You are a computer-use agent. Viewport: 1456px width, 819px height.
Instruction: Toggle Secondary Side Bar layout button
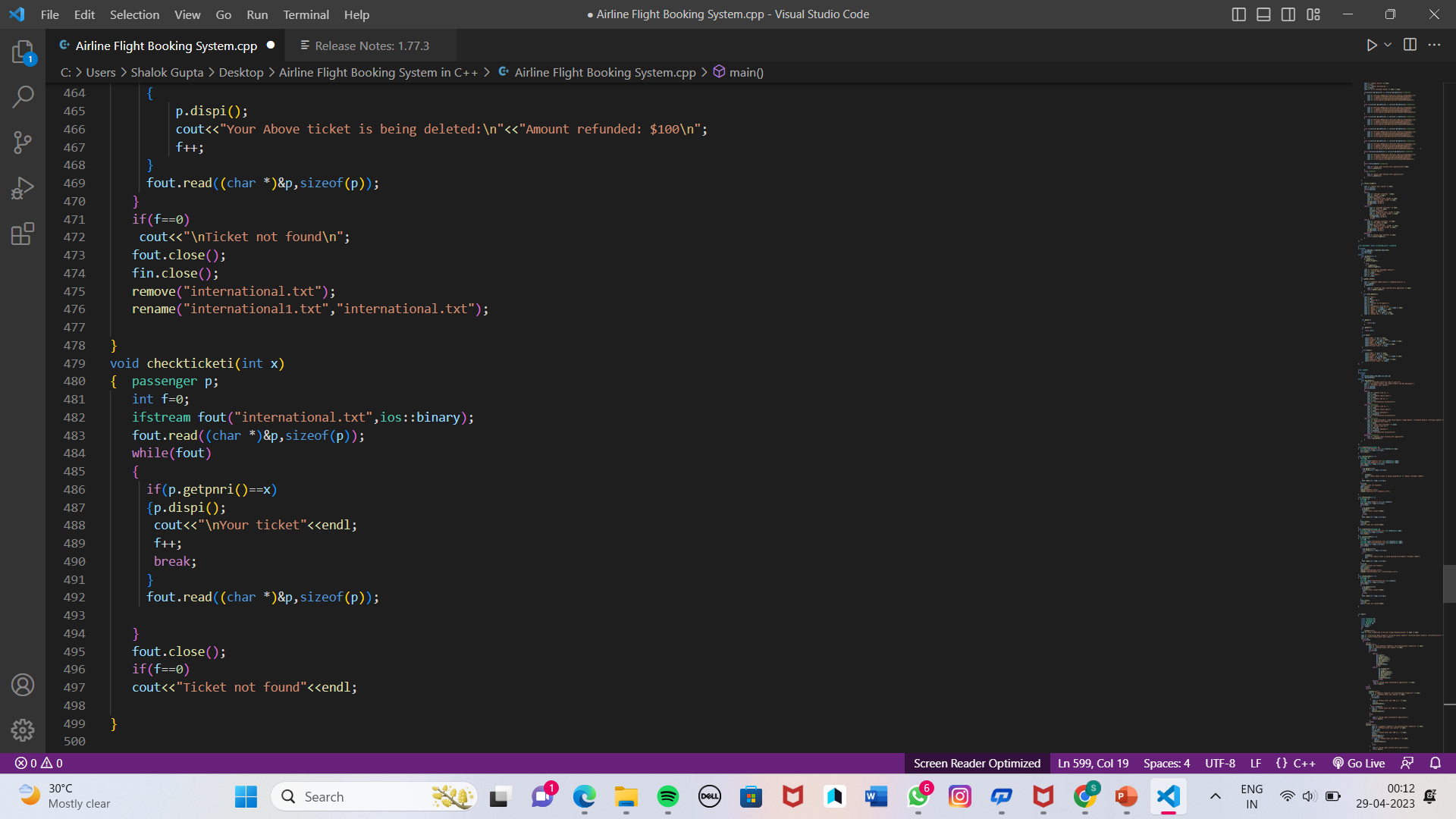pos(1288,14)
